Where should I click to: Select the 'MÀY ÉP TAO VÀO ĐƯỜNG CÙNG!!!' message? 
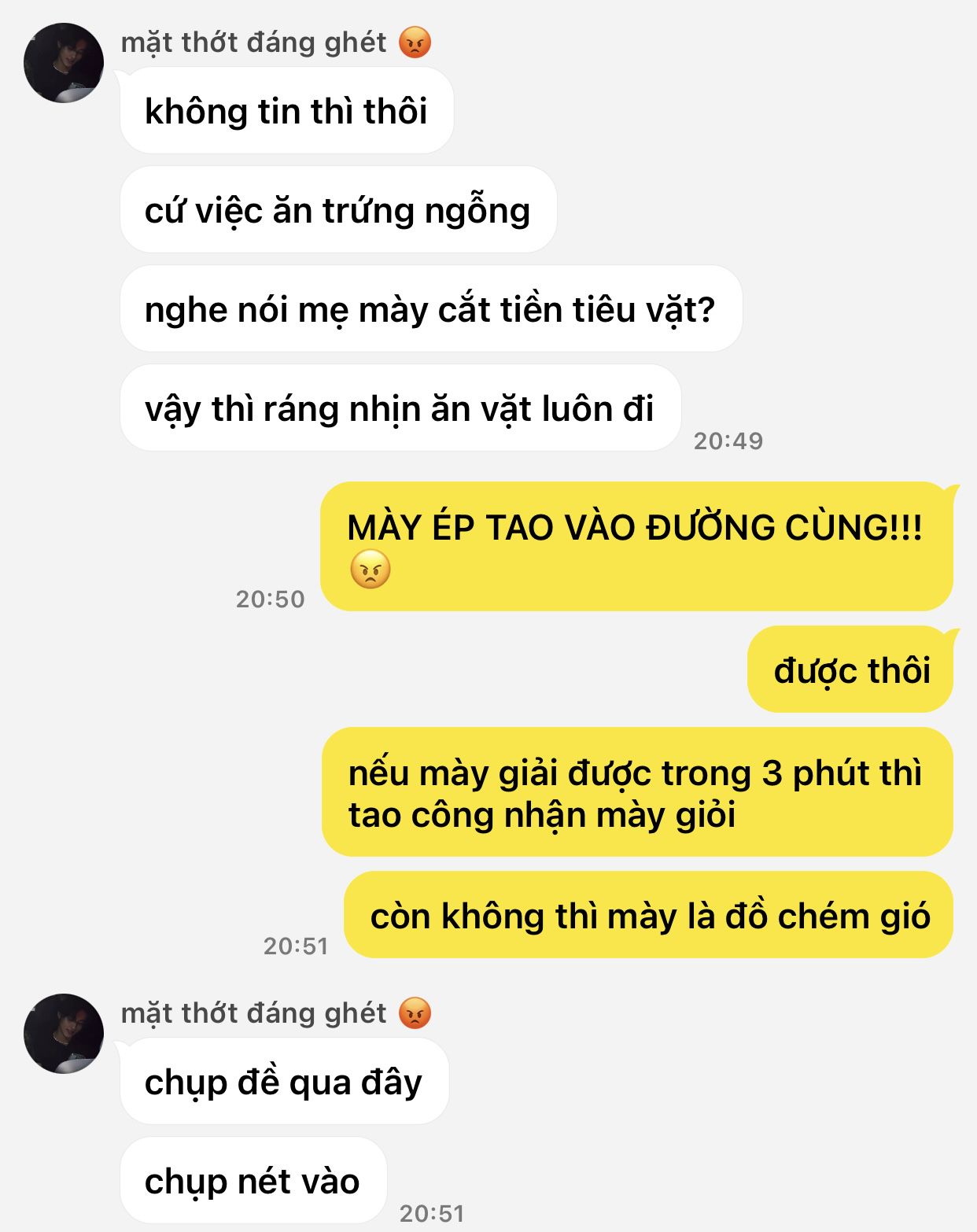tap(636, 547)
